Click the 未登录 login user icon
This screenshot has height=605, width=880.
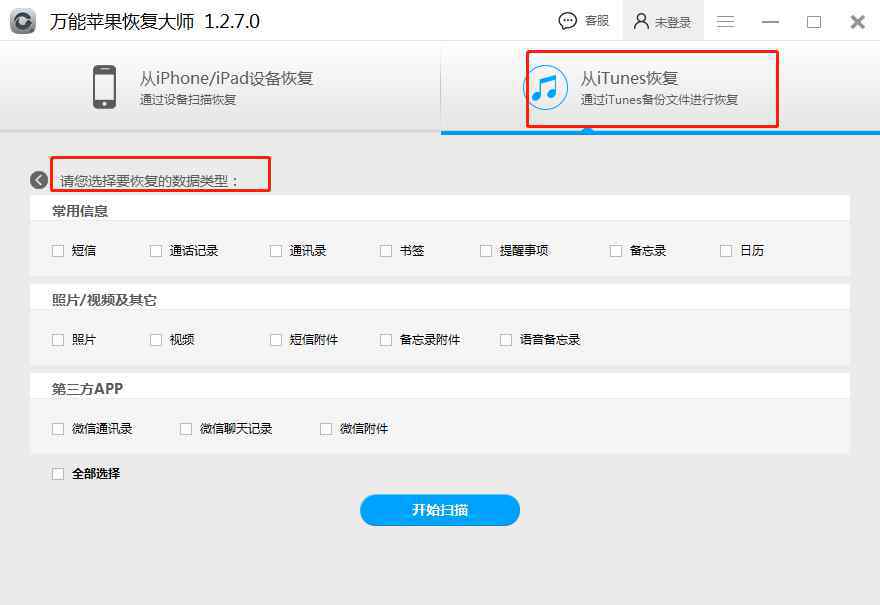(x=641, y=21)
